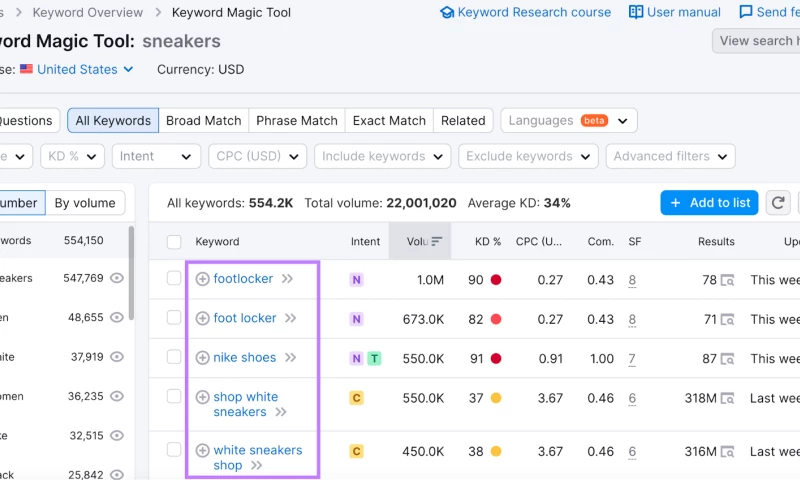The height and width of the screenshot is (480, 800).
Task: Click the View search history button
Action: click(756, 41)
